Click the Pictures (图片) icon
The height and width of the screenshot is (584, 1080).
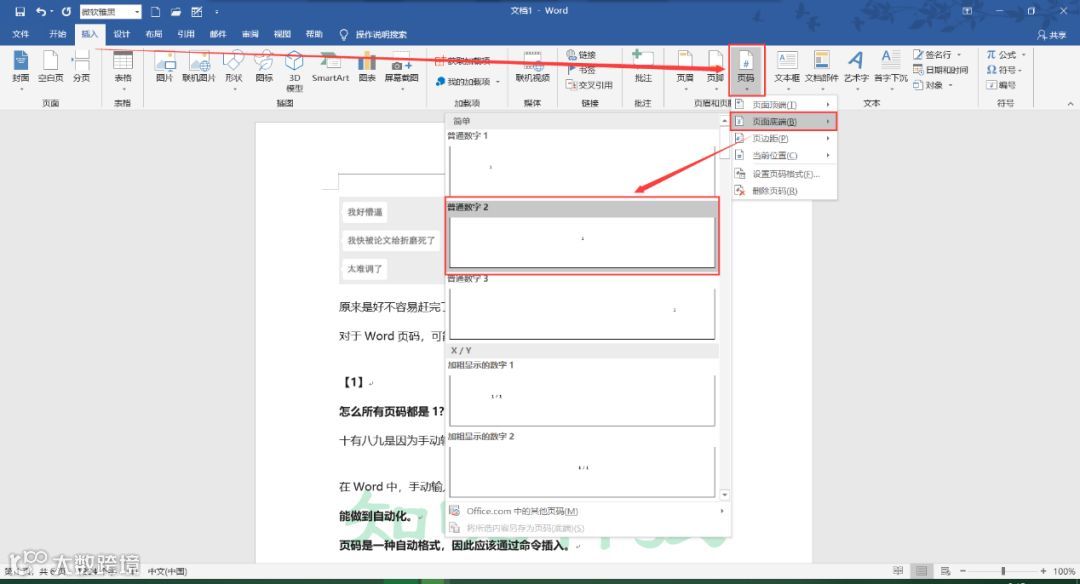(165, 67)
